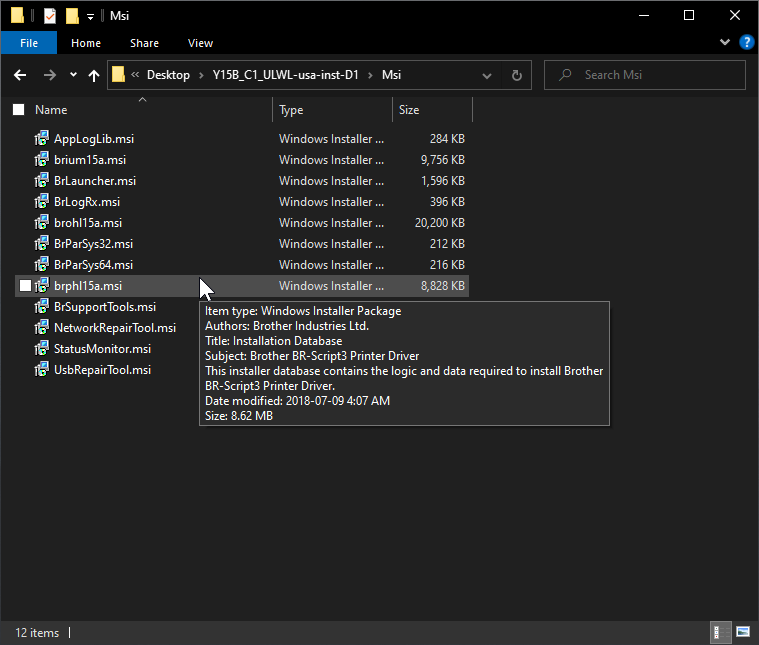The image size is (759, 645).
Task: Select the file name BrParSys64.msi
Action: coord(93,265)
